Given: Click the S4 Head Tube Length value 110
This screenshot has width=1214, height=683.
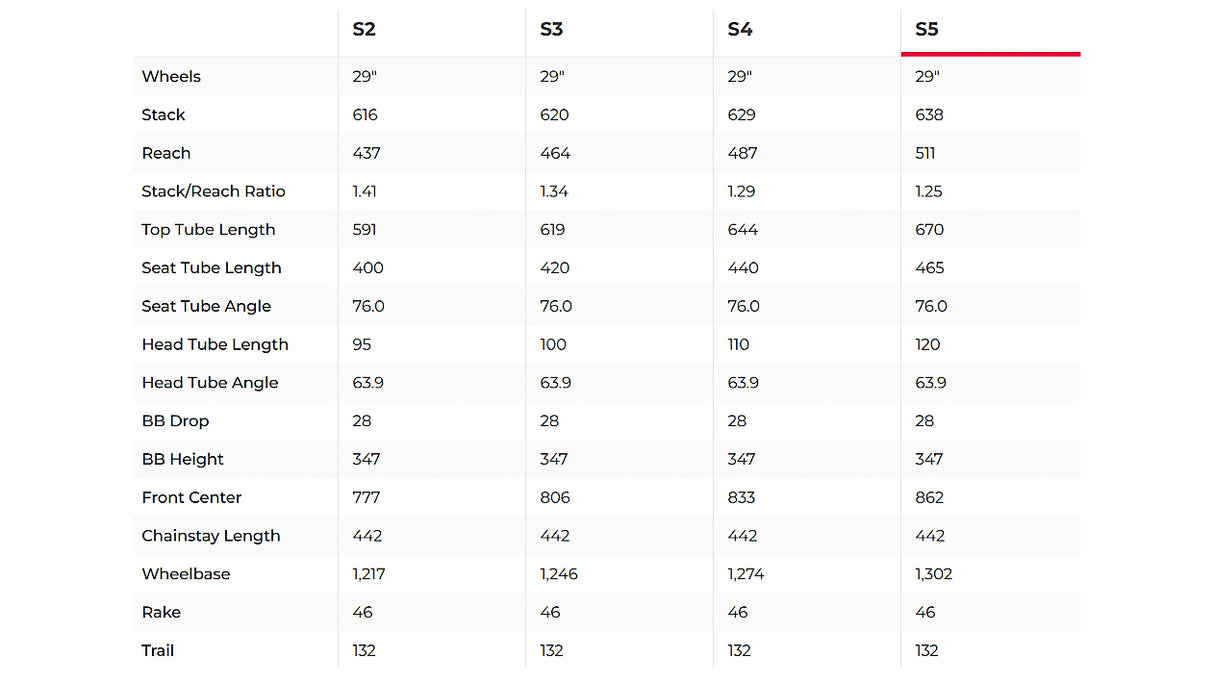Looking at the screenshot, I should 739,345.
